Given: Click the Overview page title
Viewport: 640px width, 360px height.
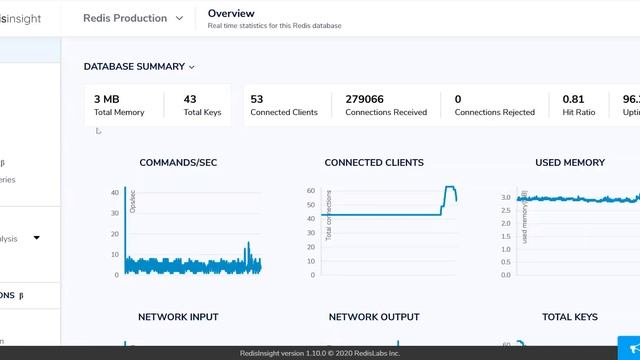Looking at the screenshot, I should pos(231,13).
